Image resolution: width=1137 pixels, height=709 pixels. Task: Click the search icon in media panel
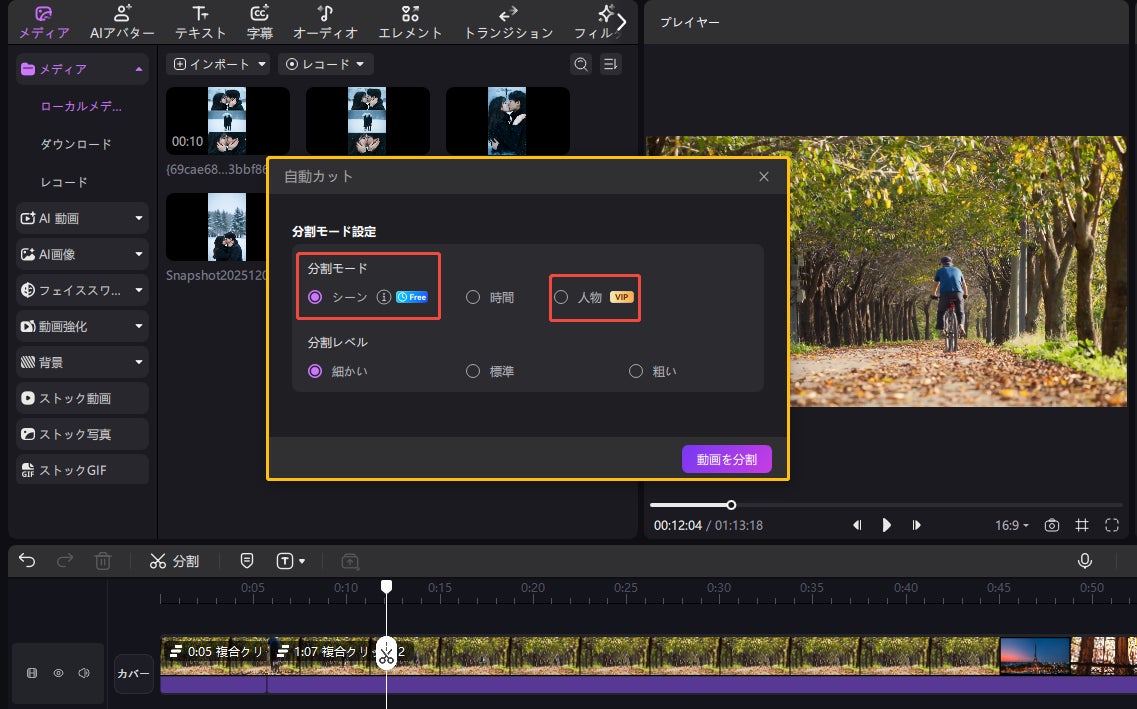coord(580,64)
